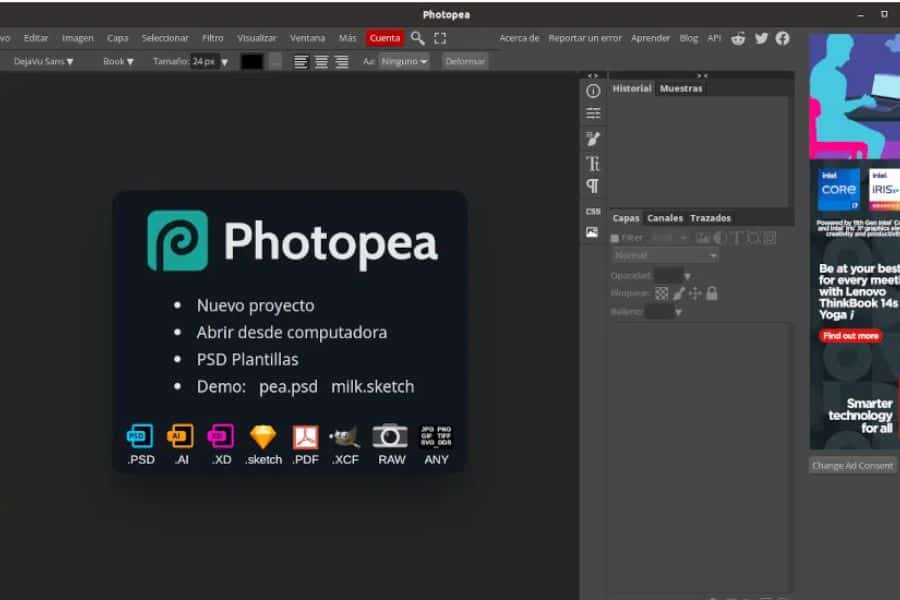Image resolution: width=900 pixels, height=600 pixels.
Task: Open the pea.psd demo file
Action: (288, 386)
